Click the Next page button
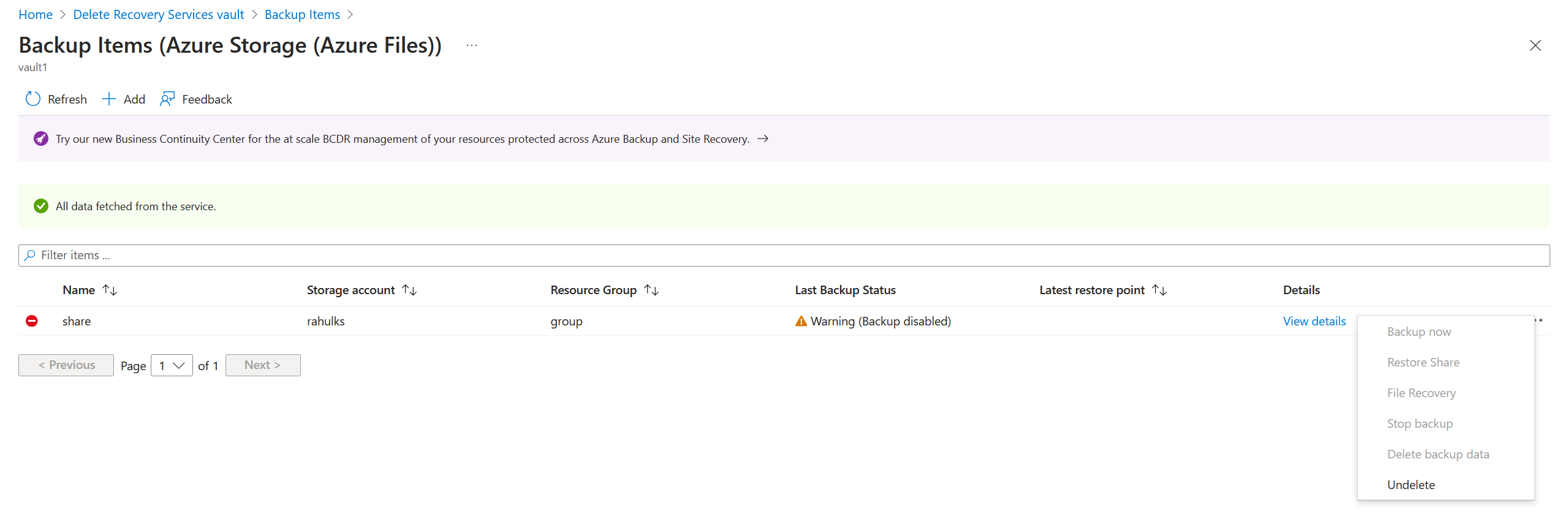 [263, 365]
